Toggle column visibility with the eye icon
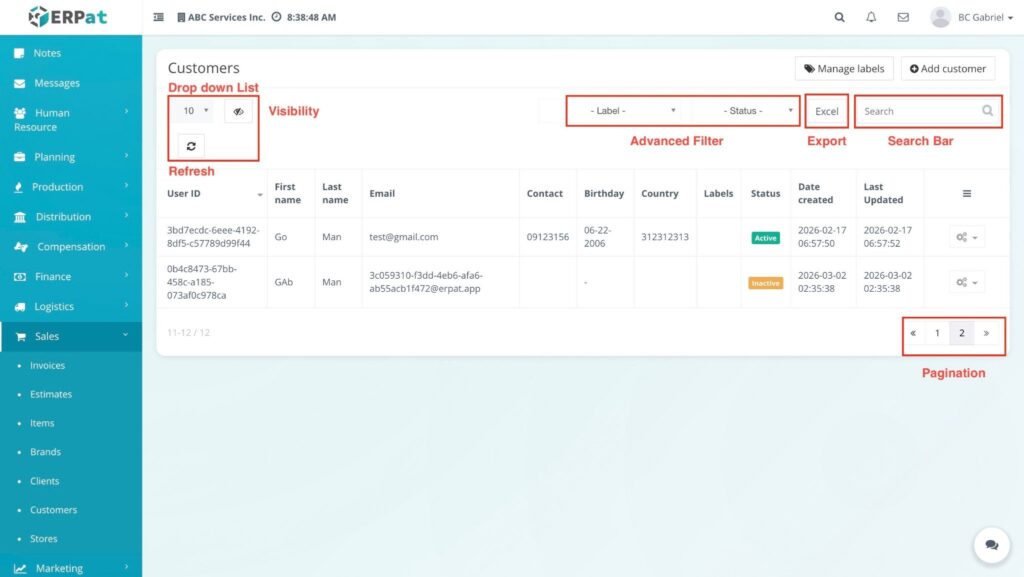Screen dimensions: 1024x577 238,111
